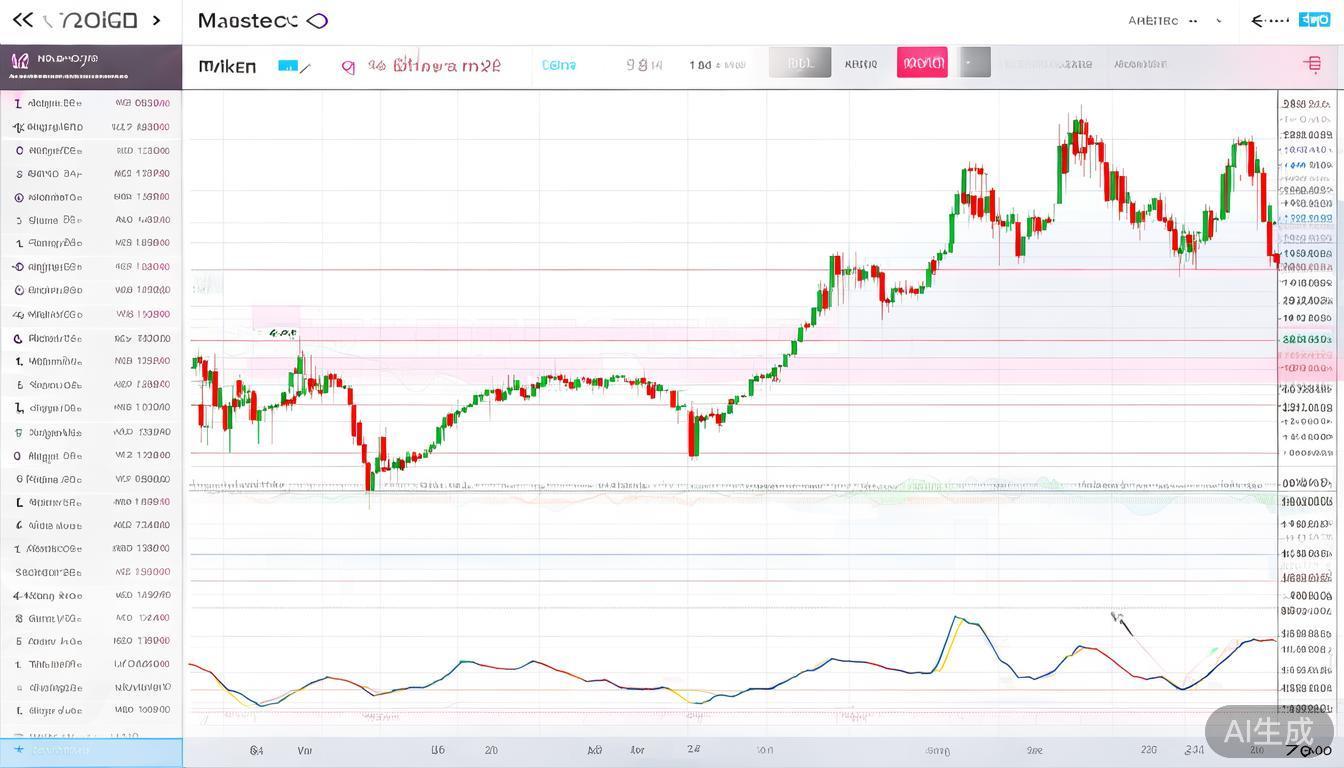The width and height of the screenshot is (1344, 768).
Task: Click the purple ring icon beside the Maostec title
Action: click(x=317, y=20)
